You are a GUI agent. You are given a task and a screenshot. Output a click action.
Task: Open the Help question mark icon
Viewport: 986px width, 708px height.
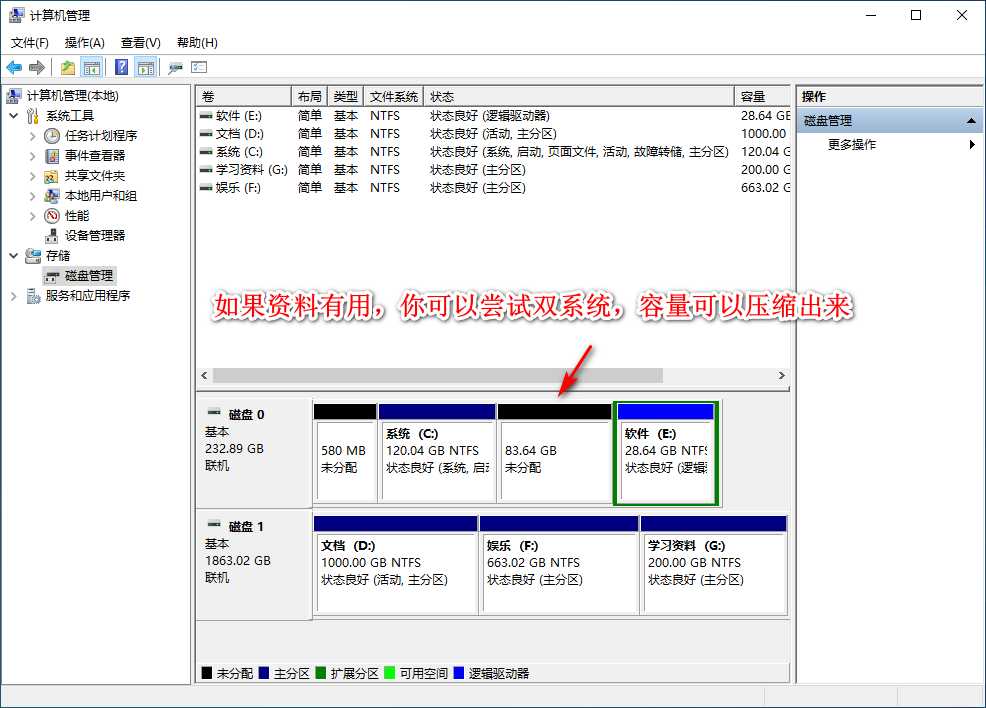tap(121, 67)
